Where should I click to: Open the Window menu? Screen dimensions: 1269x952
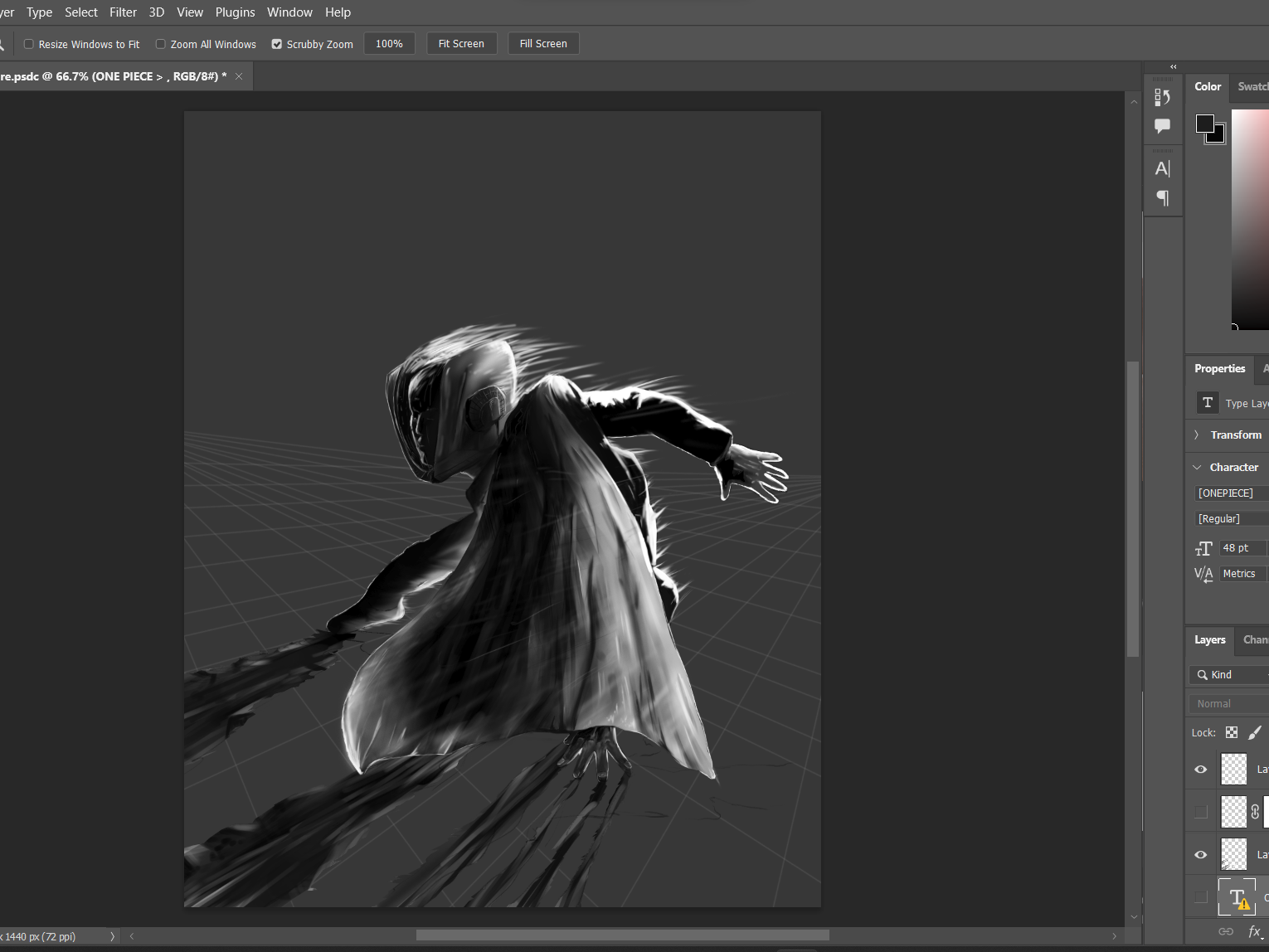coord(289,12)
